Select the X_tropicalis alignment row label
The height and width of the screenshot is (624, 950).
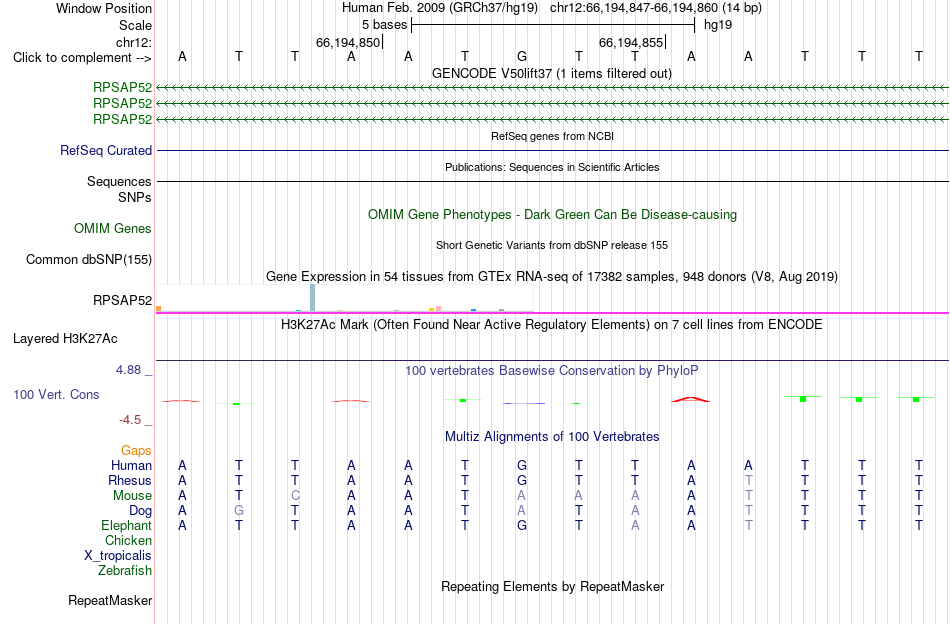point(118,556)
